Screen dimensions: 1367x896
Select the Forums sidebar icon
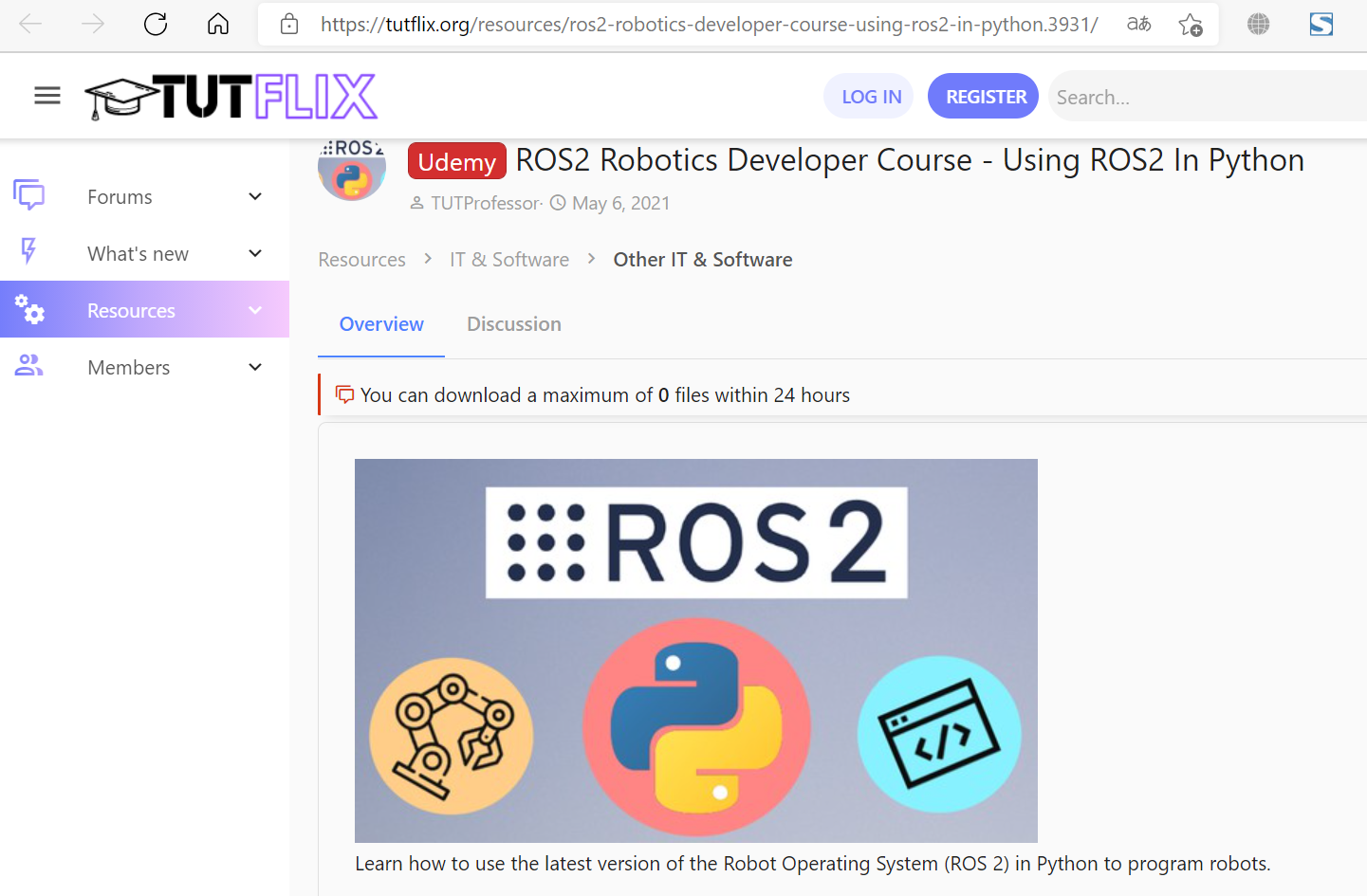(30, 195)
